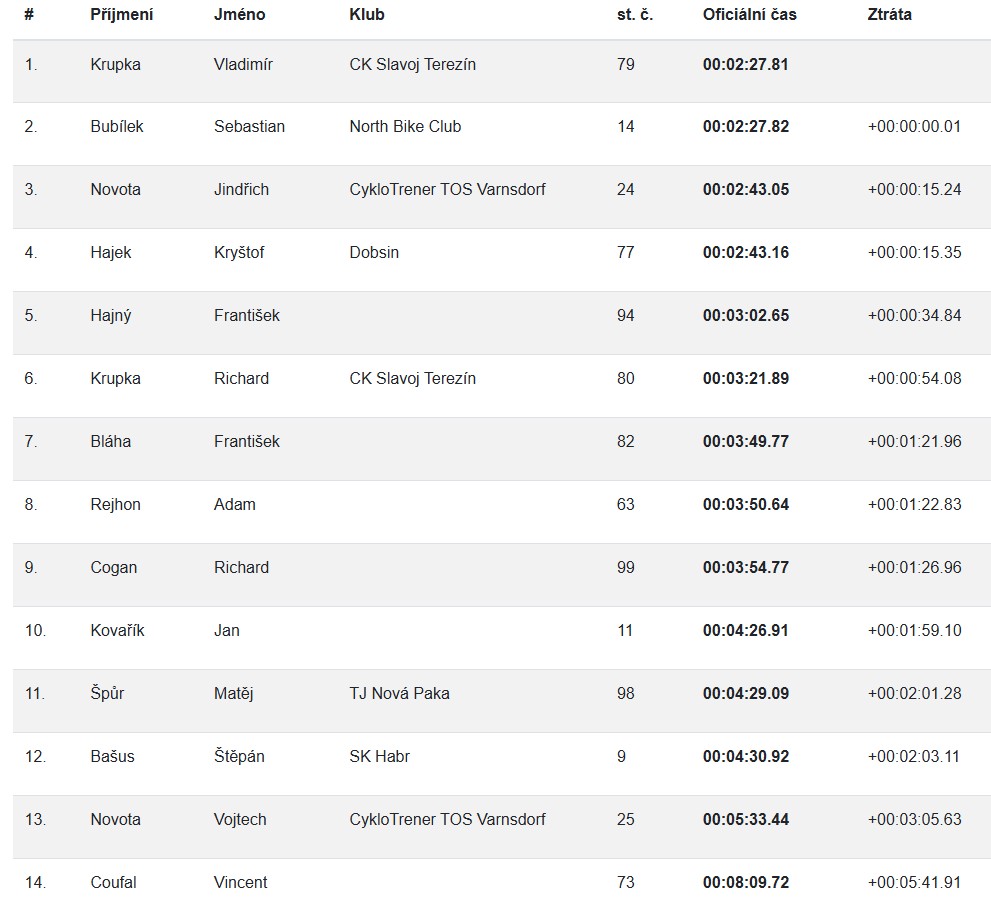Click the Oficiální čas column header
Image resolution: width=991 pixels, height=920 pixels.
click(749, 15)
